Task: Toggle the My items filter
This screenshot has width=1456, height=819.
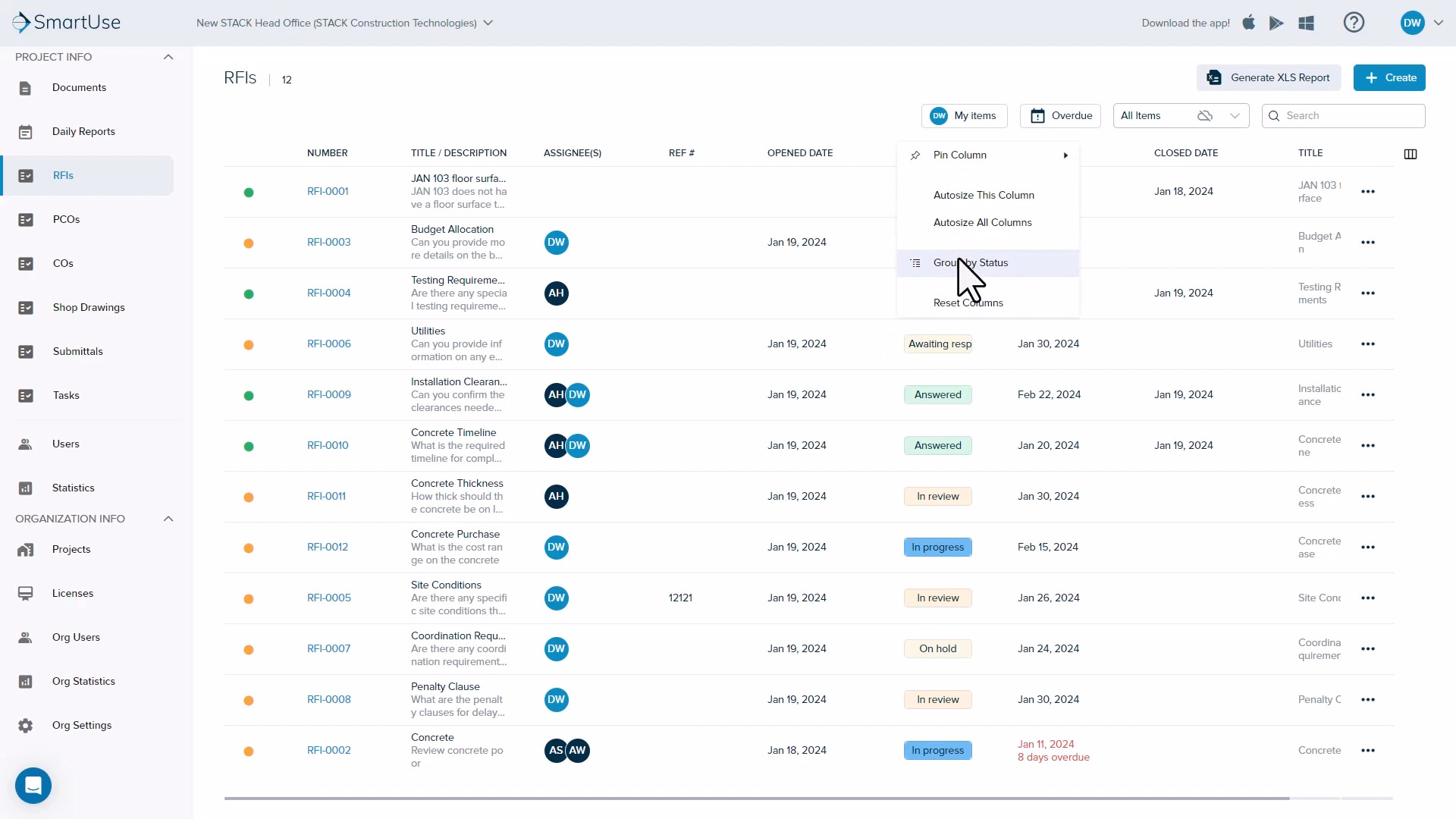Action: pos(964,115)
